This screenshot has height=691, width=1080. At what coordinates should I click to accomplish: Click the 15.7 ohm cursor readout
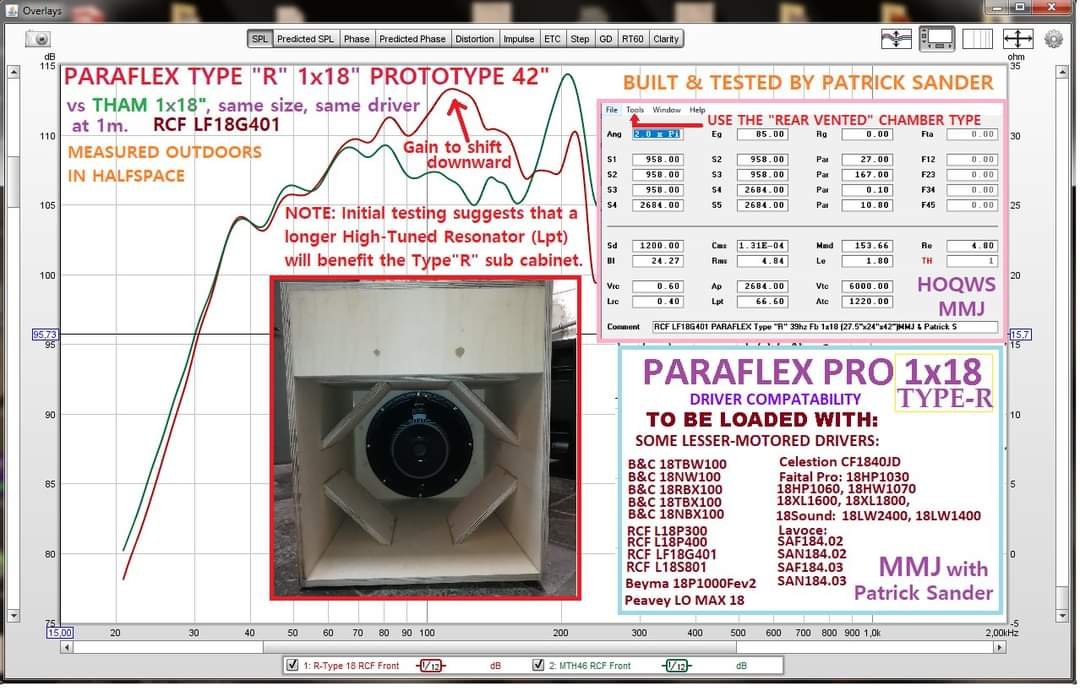click(x=1020, y=336)
